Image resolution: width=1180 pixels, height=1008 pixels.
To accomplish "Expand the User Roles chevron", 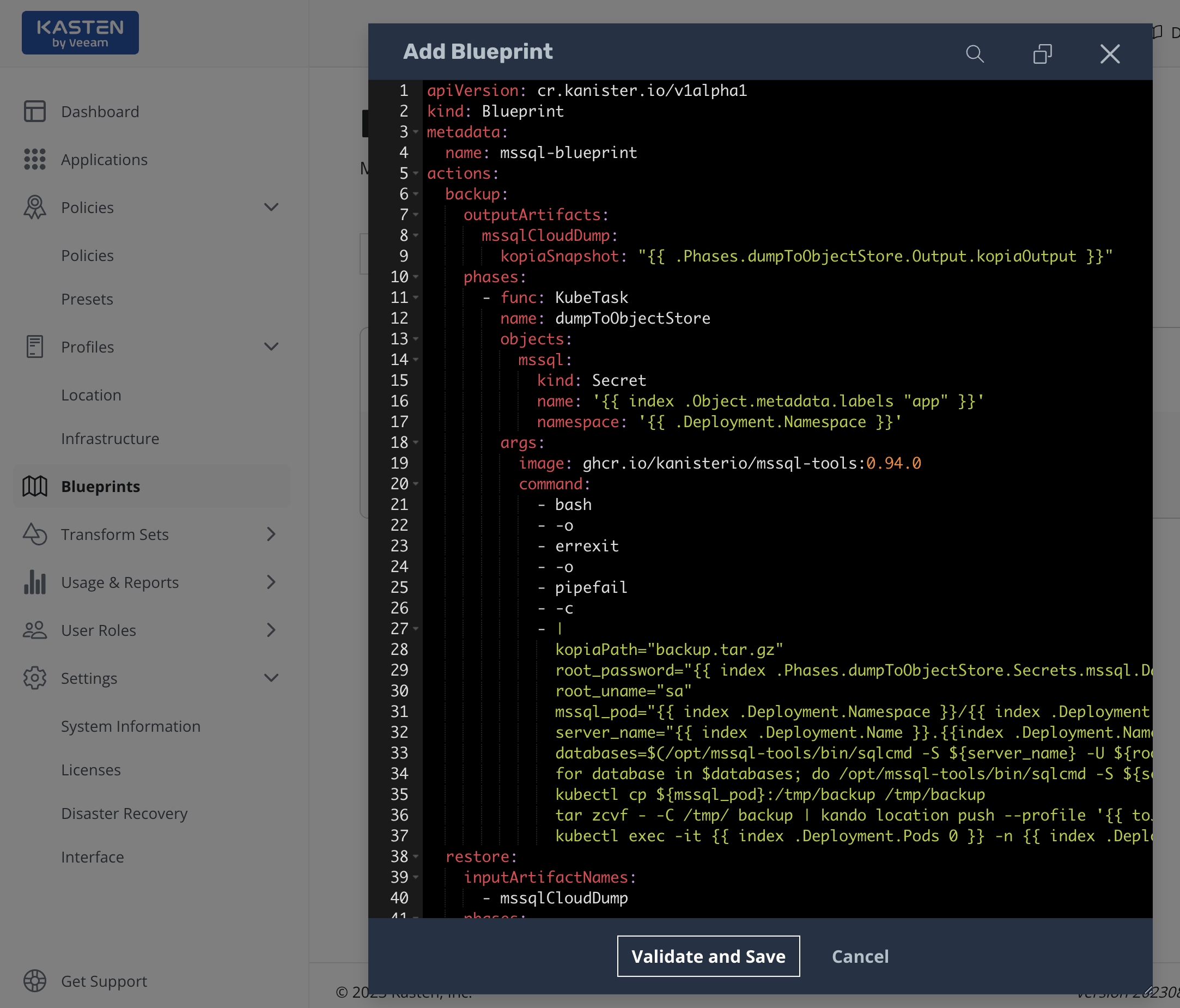I will 272,630.
